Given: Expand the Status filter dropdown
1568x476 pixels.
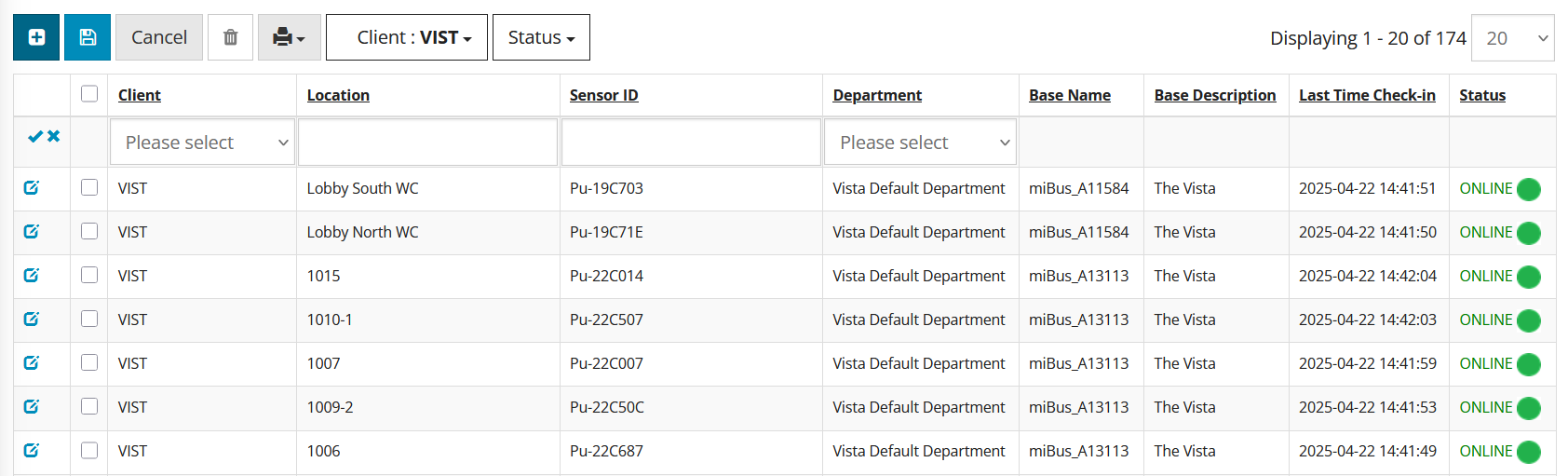Looking at the screenshot, I should click(x=541, y=37).
